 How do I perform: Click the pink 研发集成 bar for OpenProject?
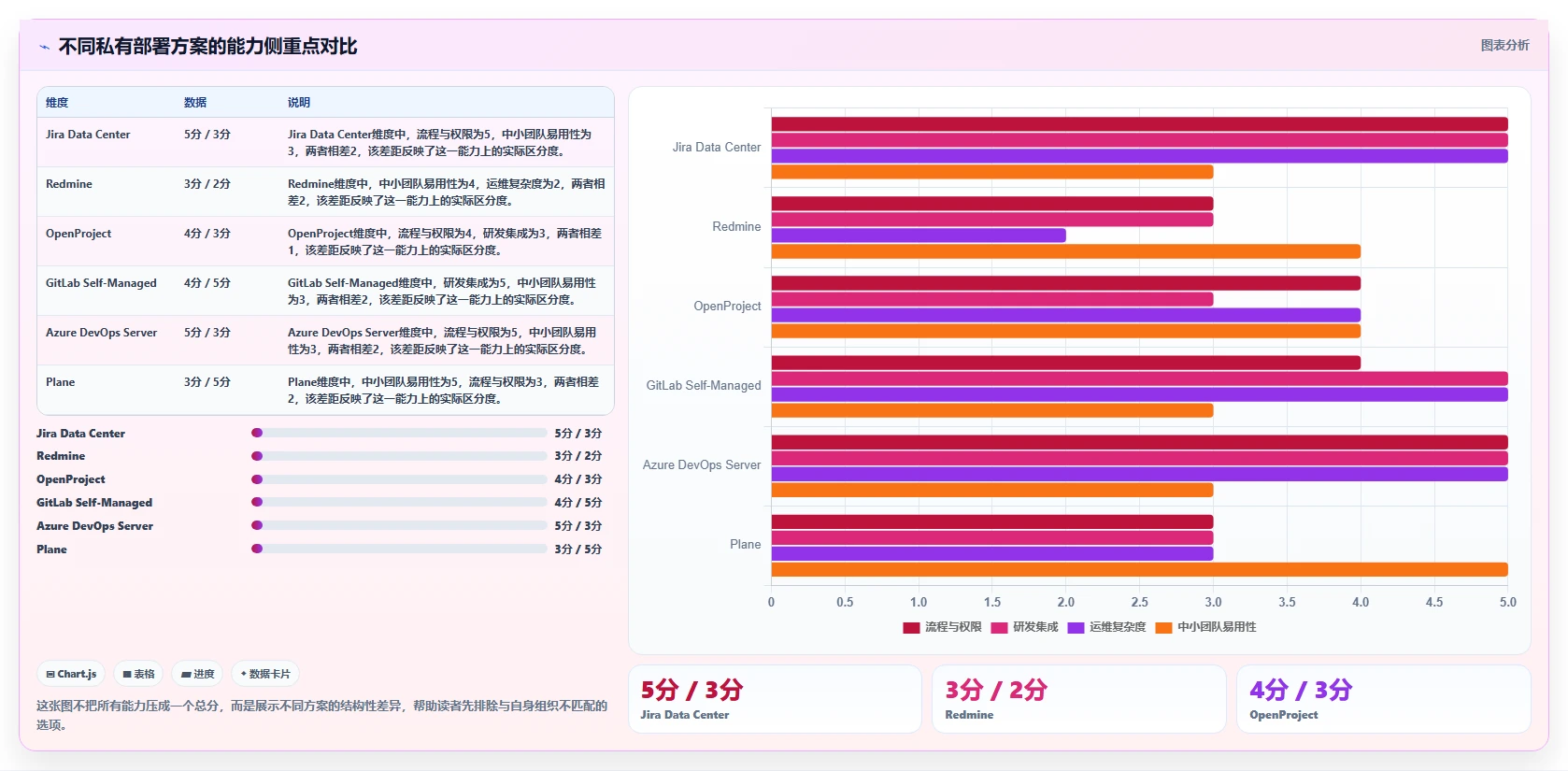[992, 299]
